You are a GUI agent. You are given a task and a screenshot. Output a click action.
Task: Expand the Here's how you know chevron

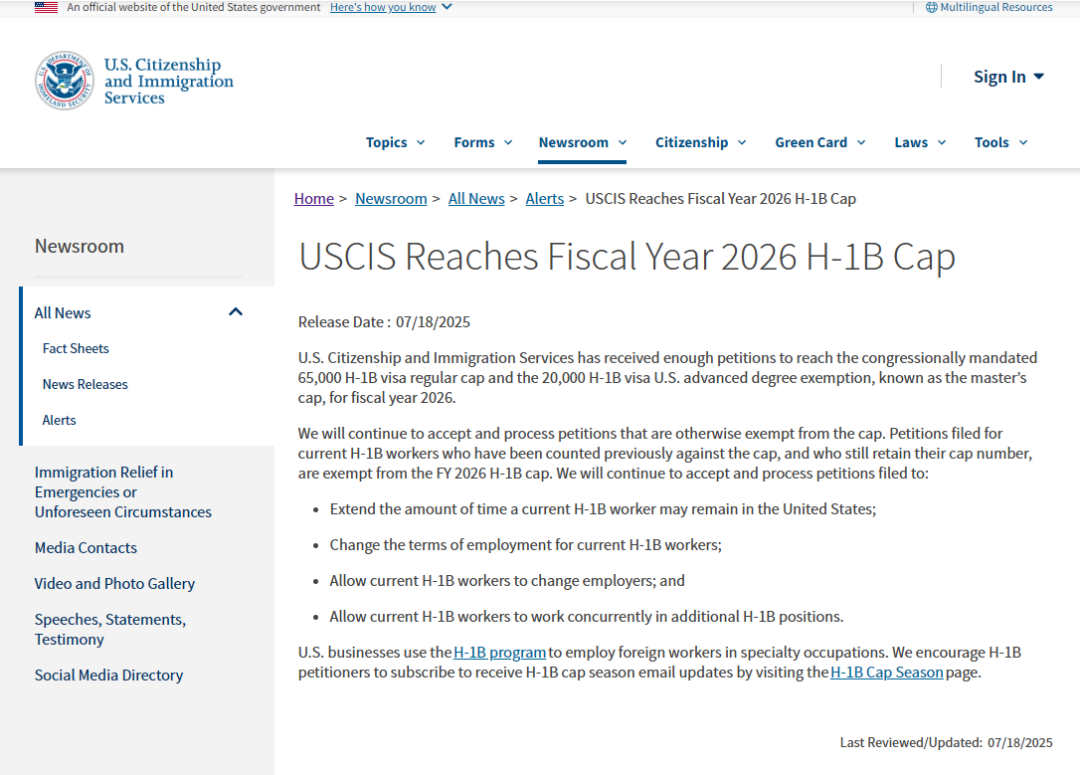447,7
